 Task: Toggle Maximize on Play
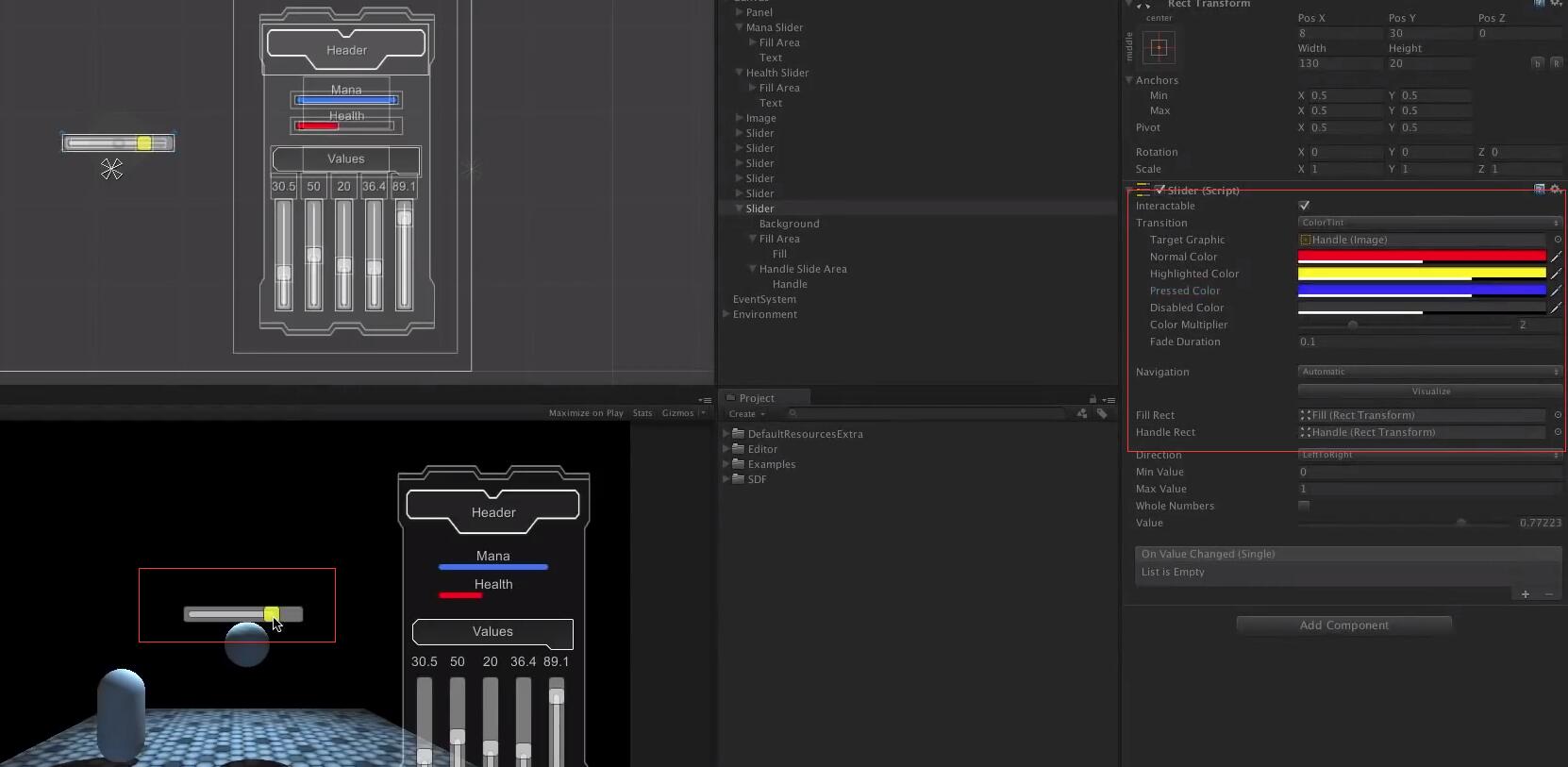(x=586, y=413)
